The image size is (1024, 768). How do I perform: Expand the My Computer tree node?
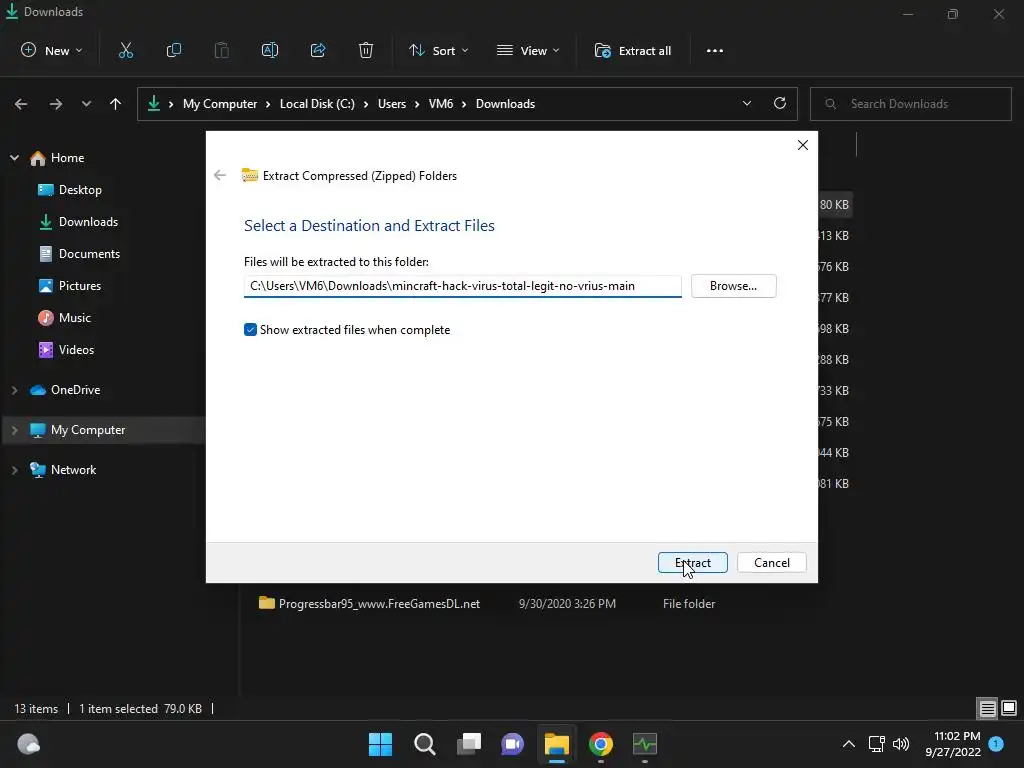pos(14,430)
